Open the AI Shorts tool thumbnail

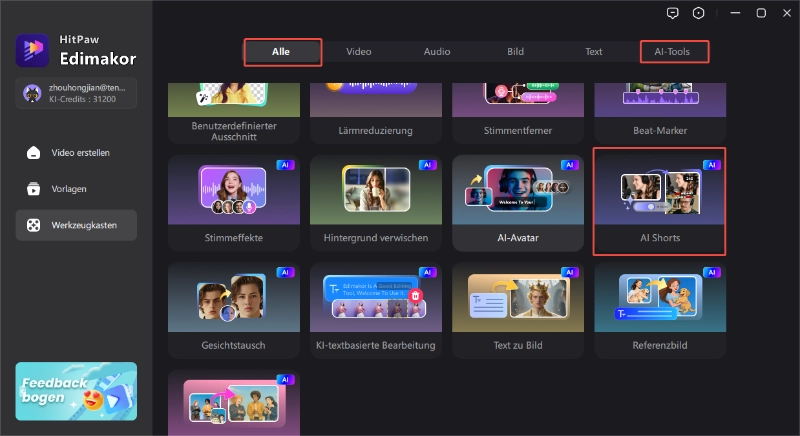(x=660, y=190)
